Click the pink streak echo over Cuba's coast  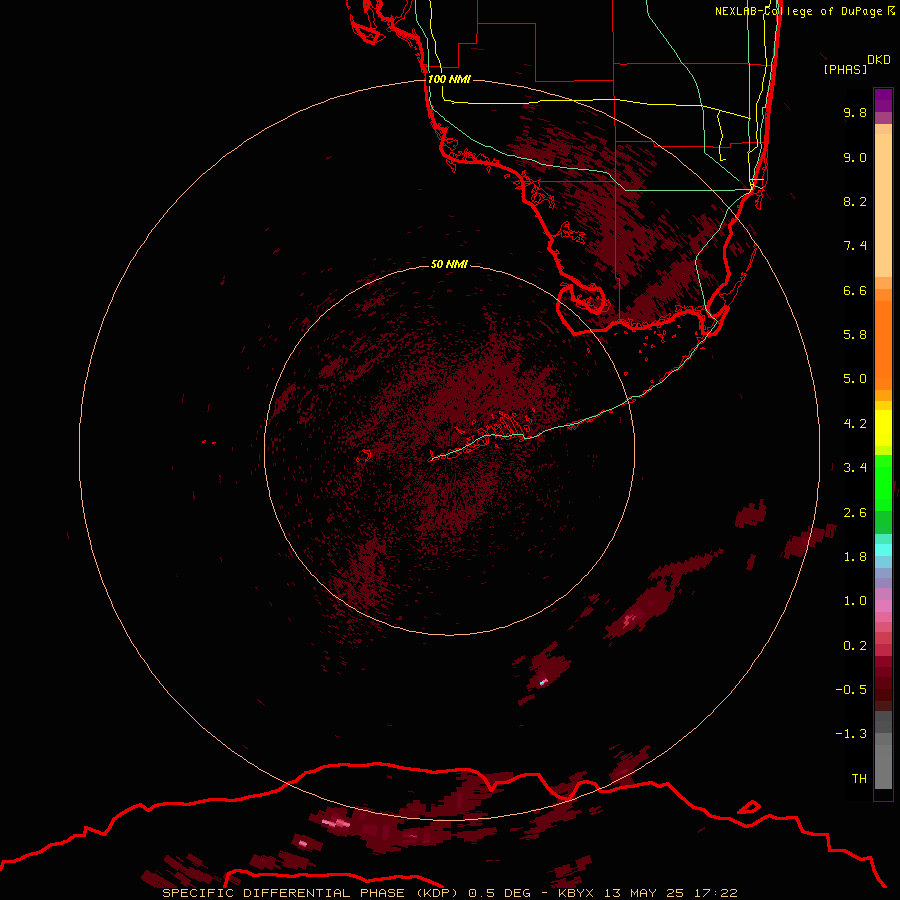point(336,823)
